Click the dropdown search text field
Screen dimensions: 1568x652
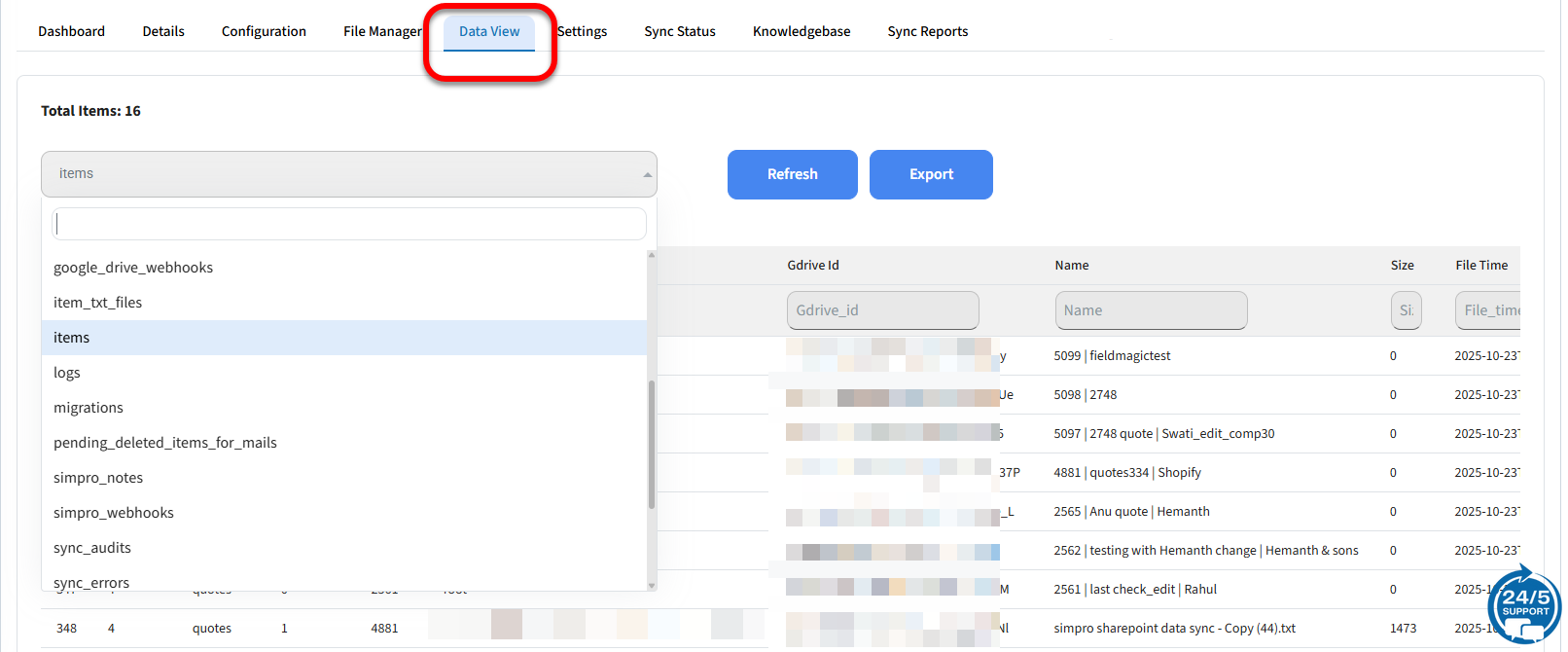point(349,224)
